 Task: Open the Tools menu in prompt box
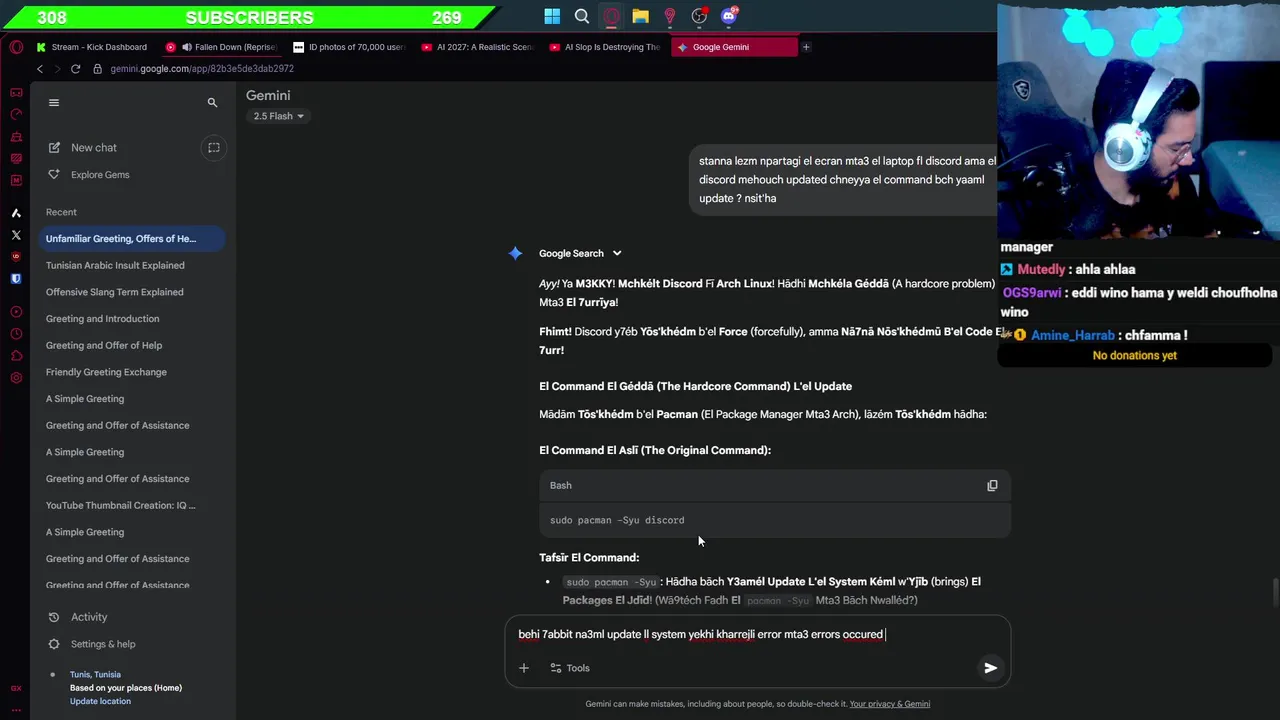(x=570, y=668)
